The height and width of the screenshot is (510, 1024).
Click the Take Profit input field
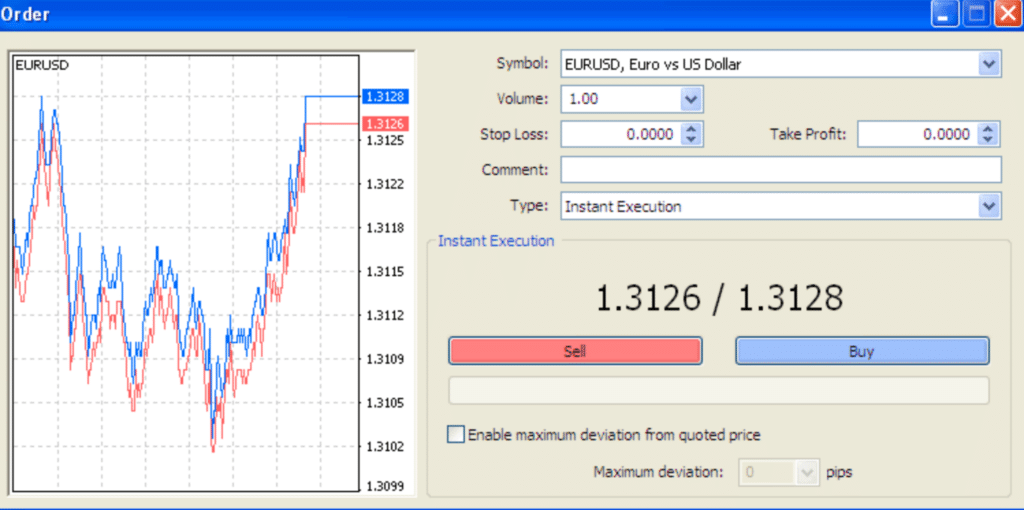pyautogui.click(x=917, y=135)
